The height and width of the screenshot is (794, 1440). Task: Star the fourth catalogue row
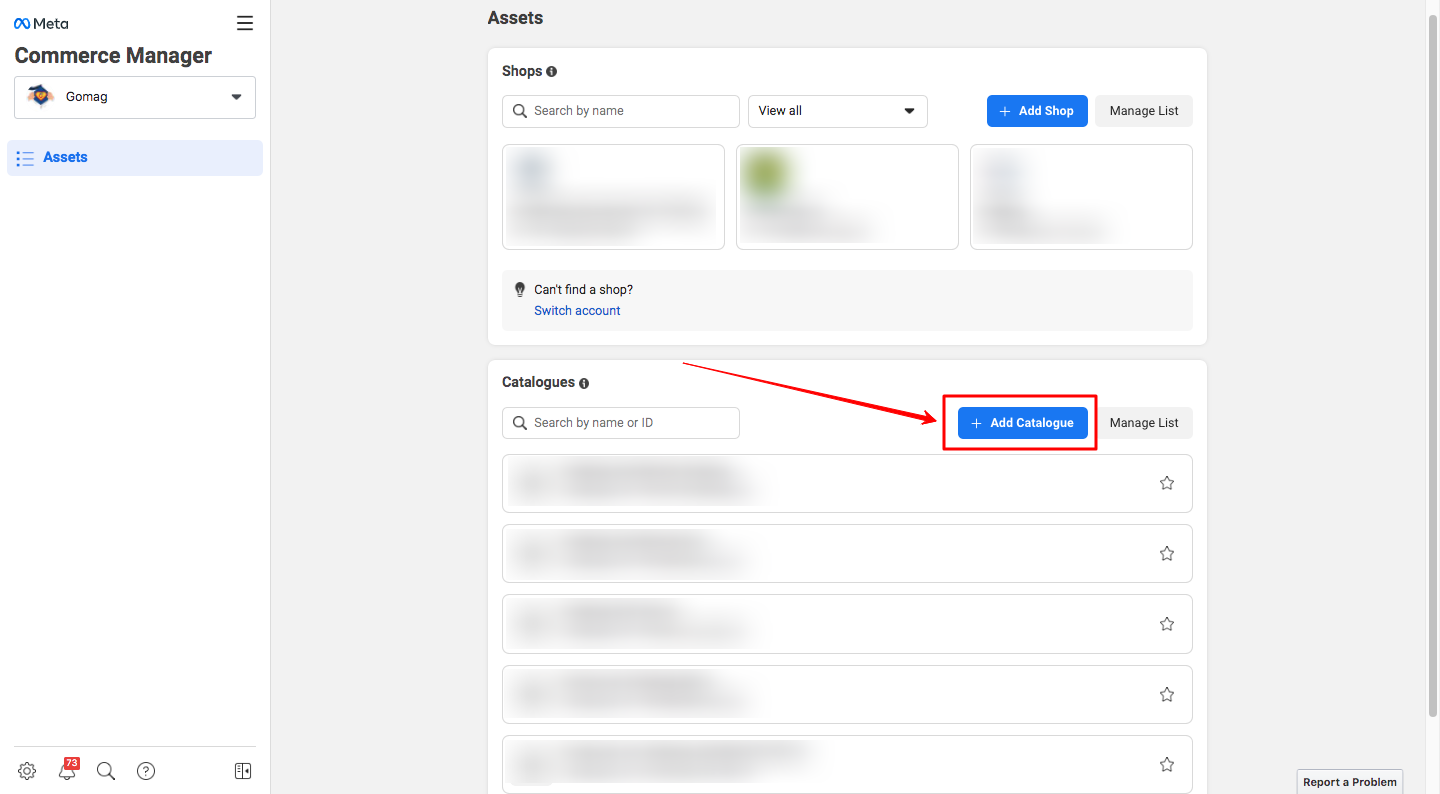point(1167,694)
